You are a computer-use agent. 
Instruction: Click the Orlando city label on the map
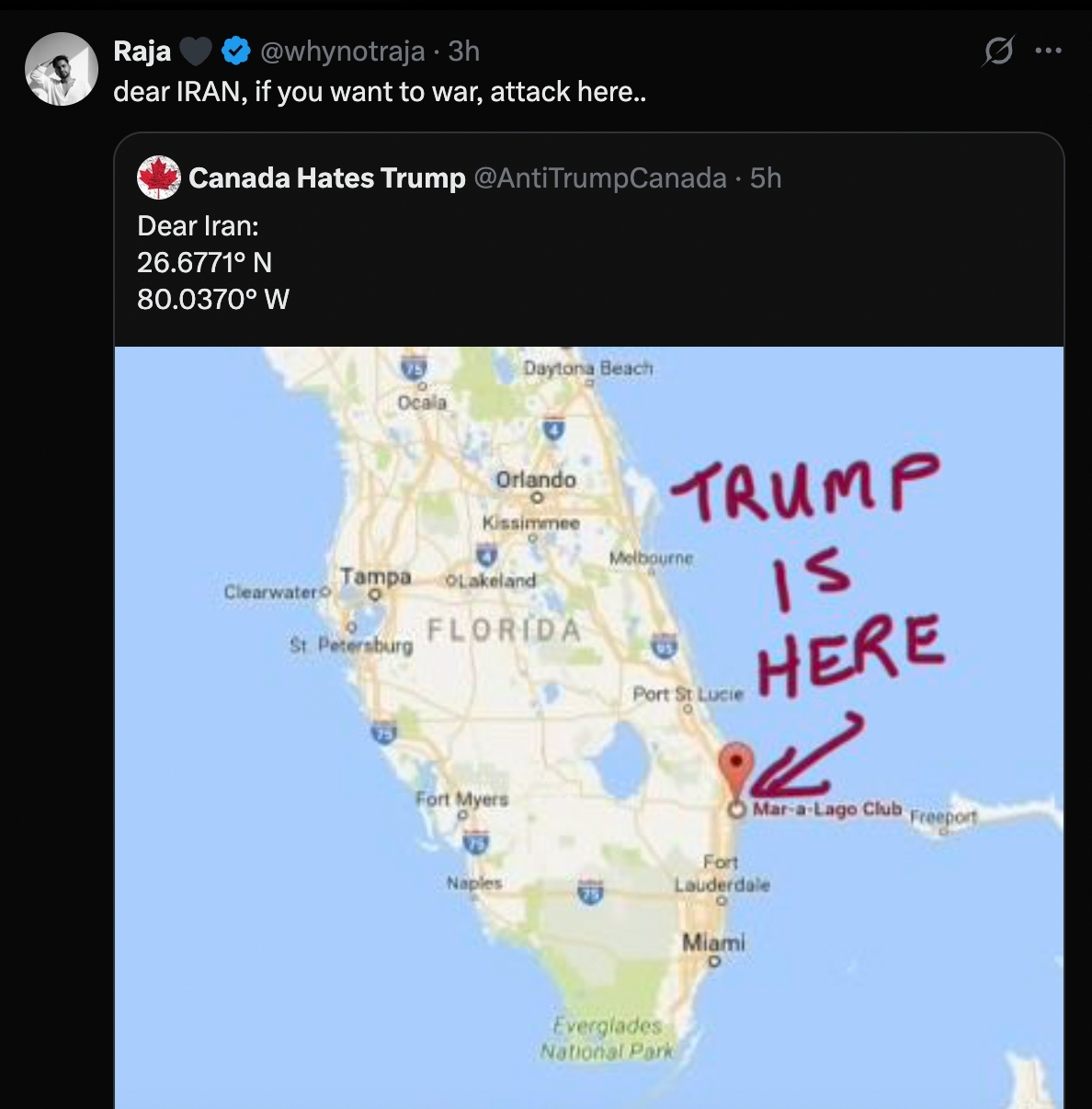click(x=536, y=479)
